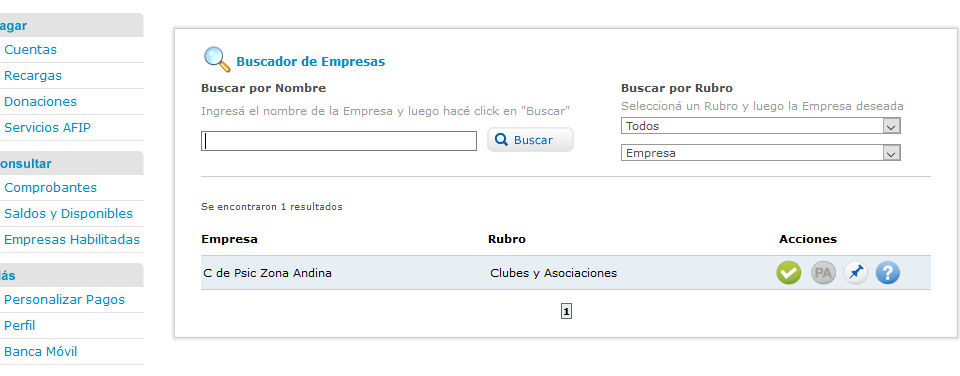Click the arrow of the Todos combo box
The image size is (960, 376).
(891, 126)
